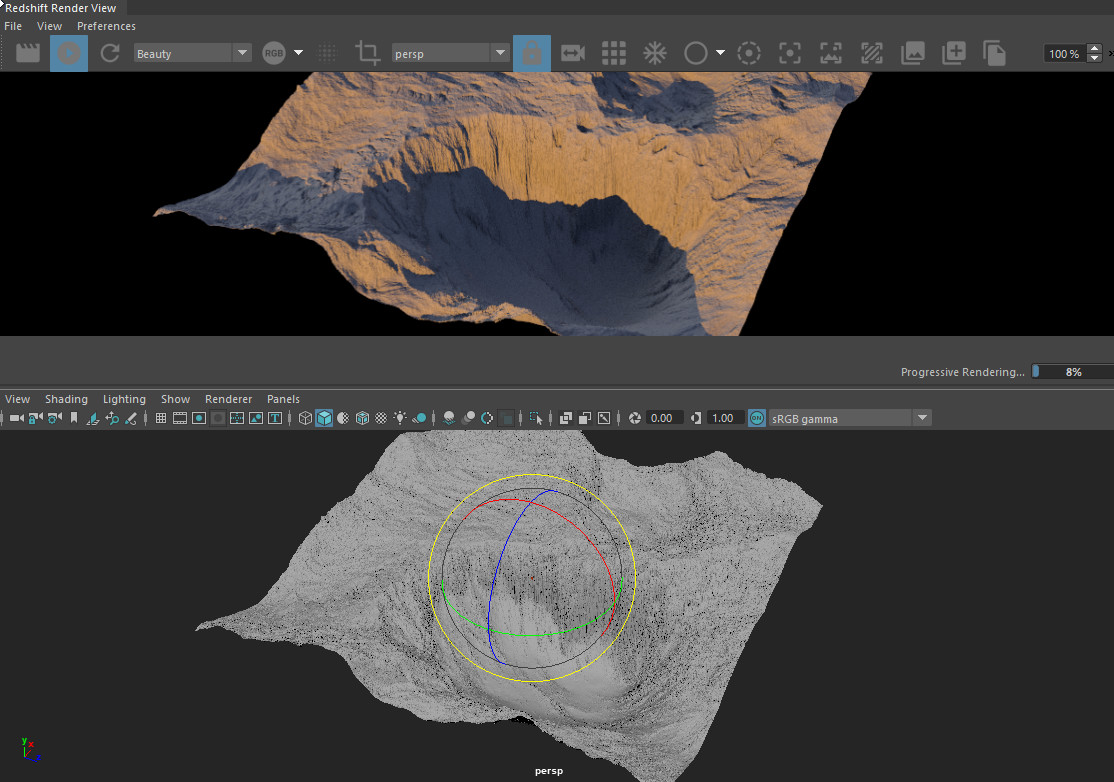The width and height of the screenshot is (1114, 782).
Task: Open the Lighting menu in the viewport
Action: pos(124,398)
